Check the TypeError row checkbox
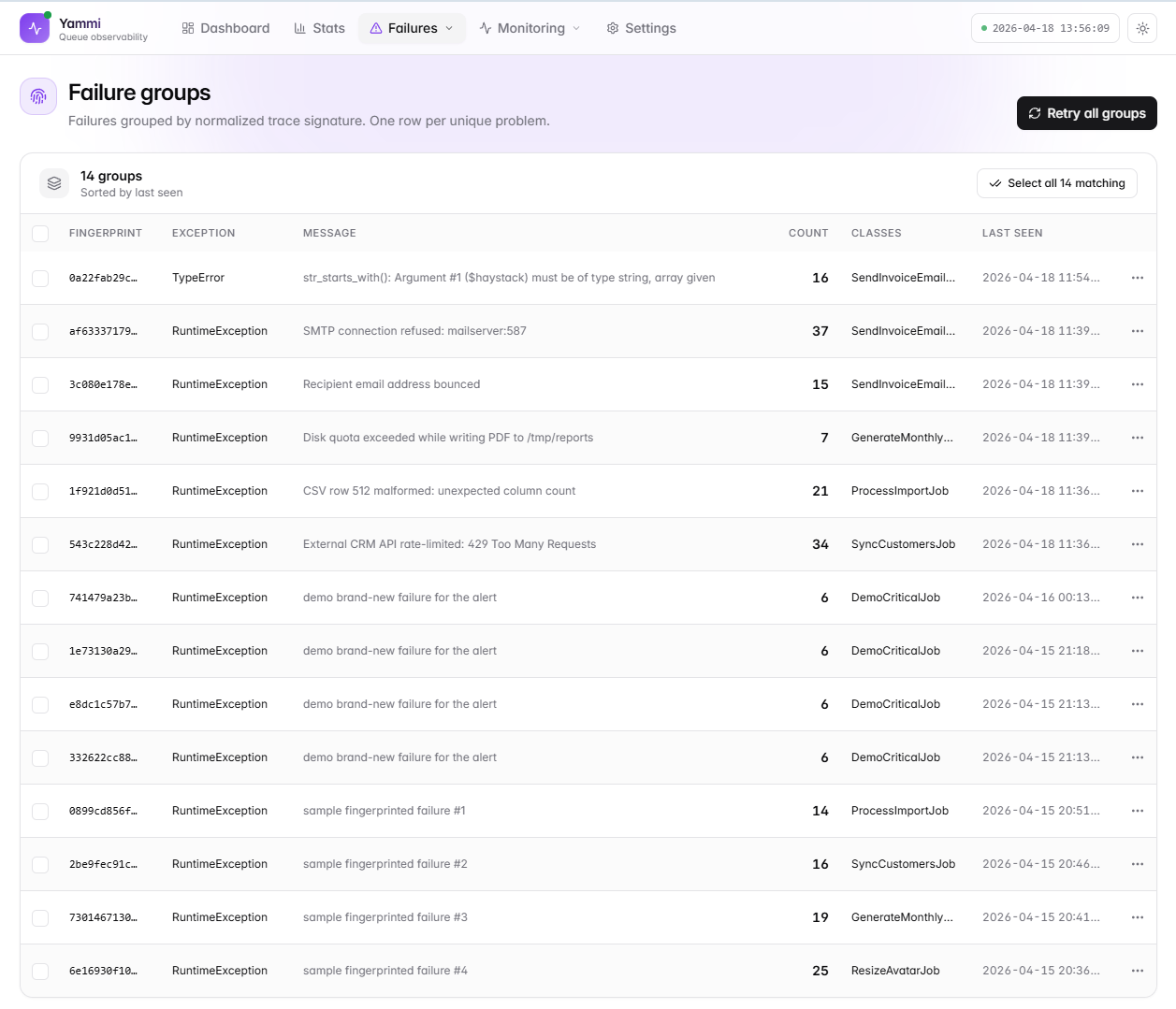The width and height of the screenshot is (1176, 1009). coord(40,278)
